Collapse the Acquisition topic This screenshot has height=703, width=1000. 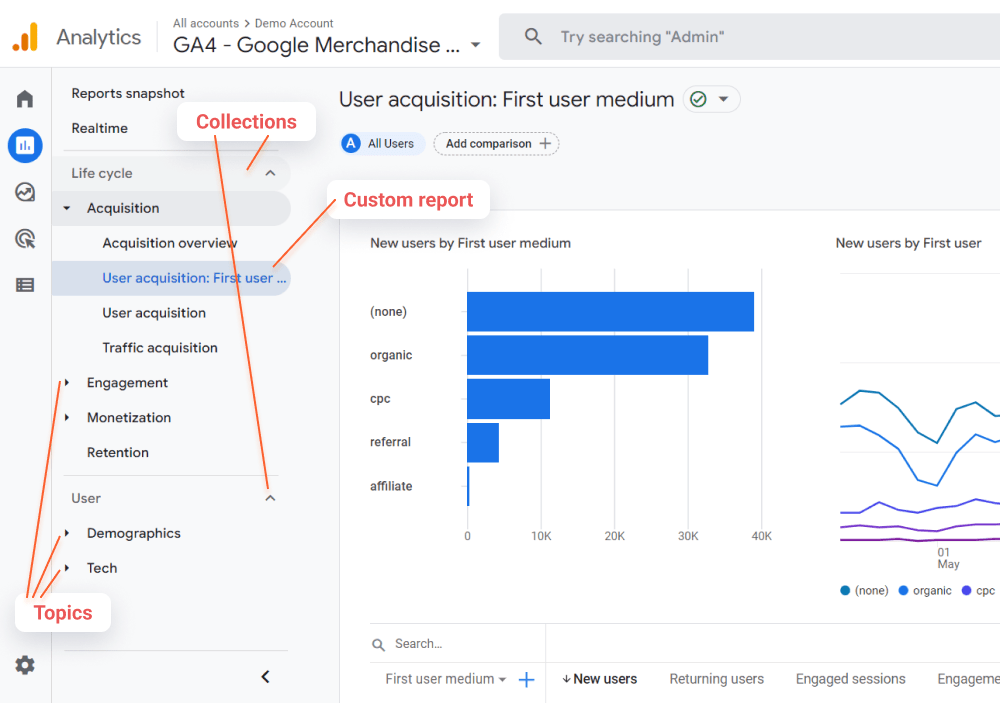coord(67,208)
